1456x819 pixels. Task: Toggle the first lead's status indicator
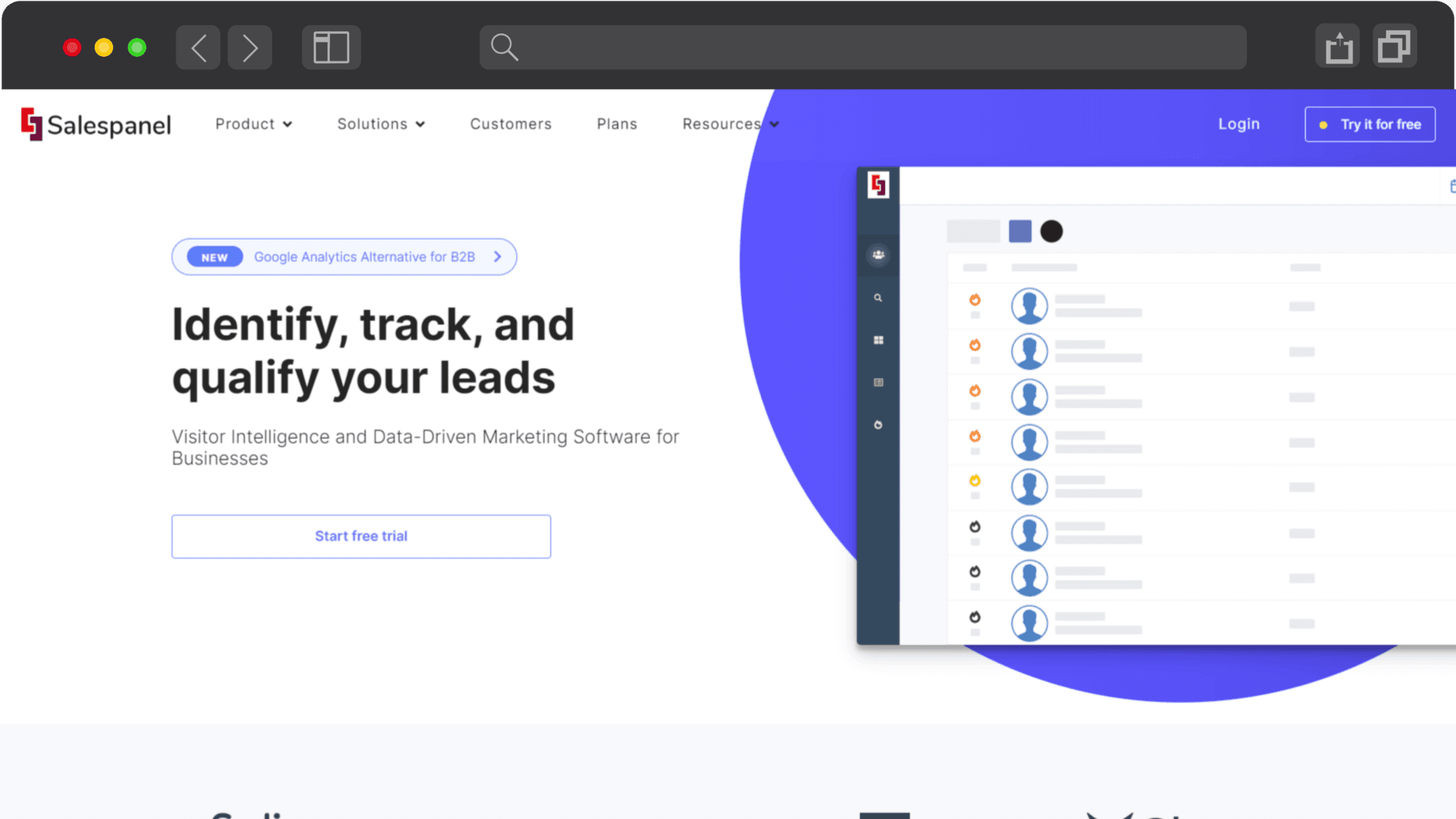click(x=975, y=299)
